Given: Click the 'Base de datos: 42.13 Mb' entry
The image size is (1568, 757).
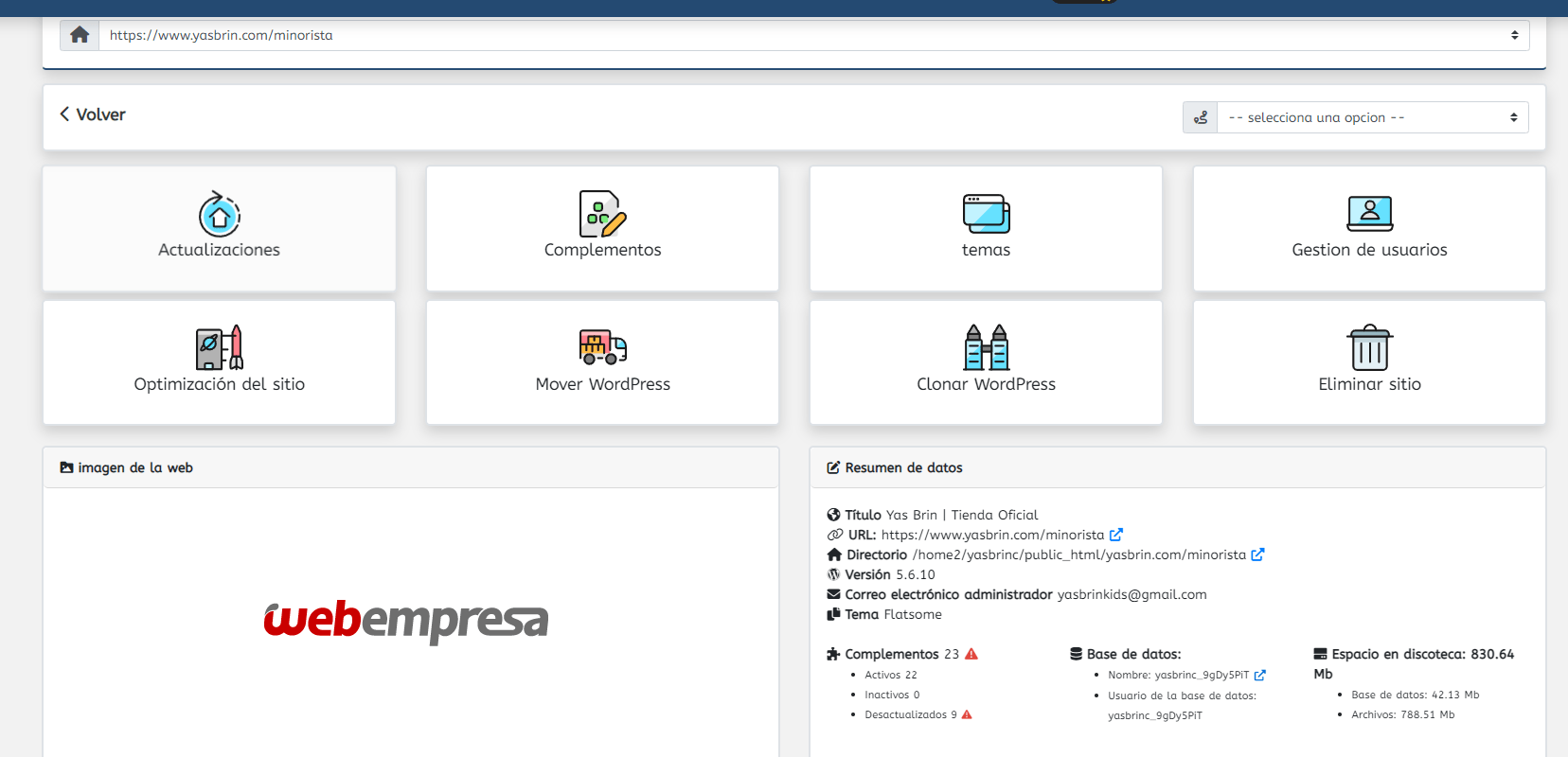Looking at the screenshot, I should pyautogui.click(x=1415, y=695).
